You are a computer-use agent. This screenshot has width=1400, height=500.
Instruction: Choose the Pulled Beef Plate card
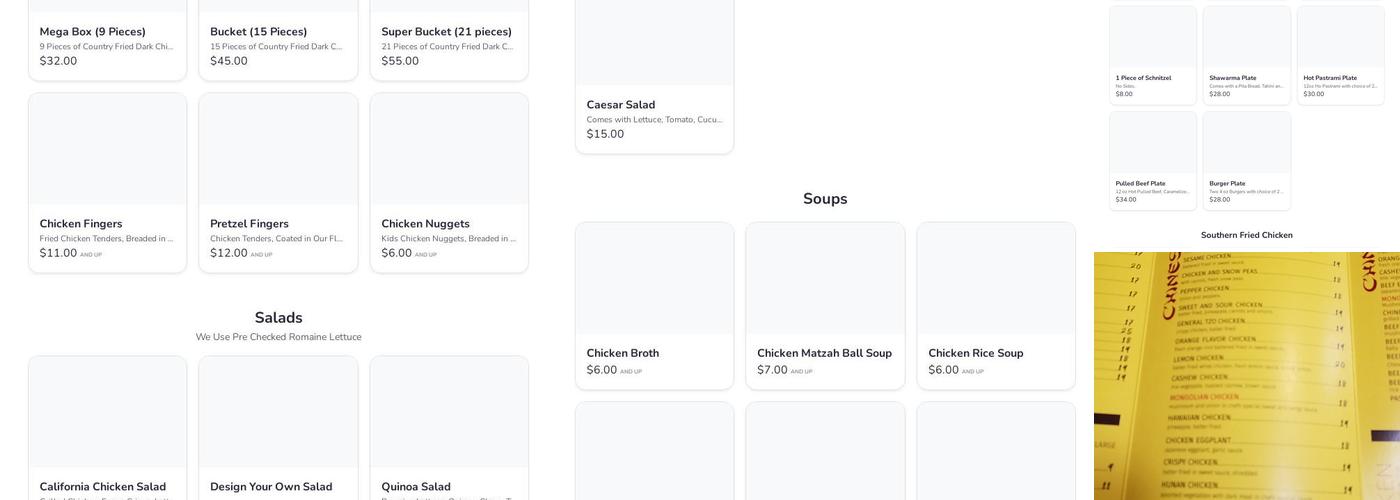(x=1152, y=160)
